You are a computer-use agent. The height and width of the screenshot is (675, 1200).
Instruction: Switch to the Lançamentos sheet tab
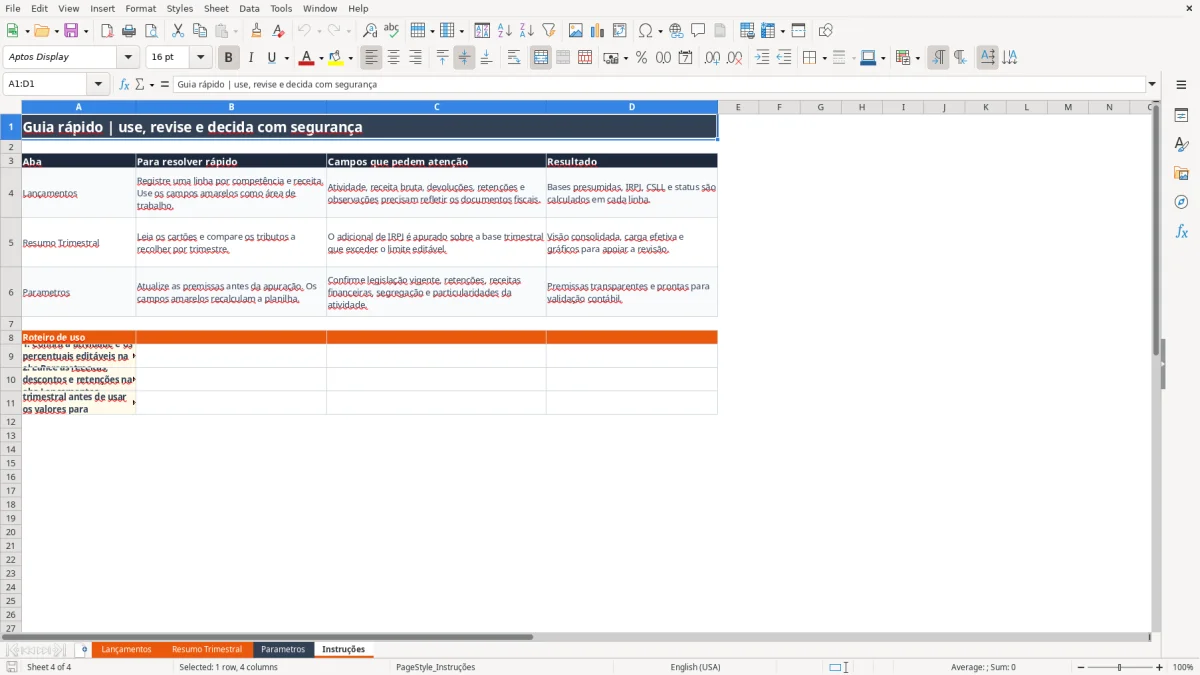click(x=126, y=649)
